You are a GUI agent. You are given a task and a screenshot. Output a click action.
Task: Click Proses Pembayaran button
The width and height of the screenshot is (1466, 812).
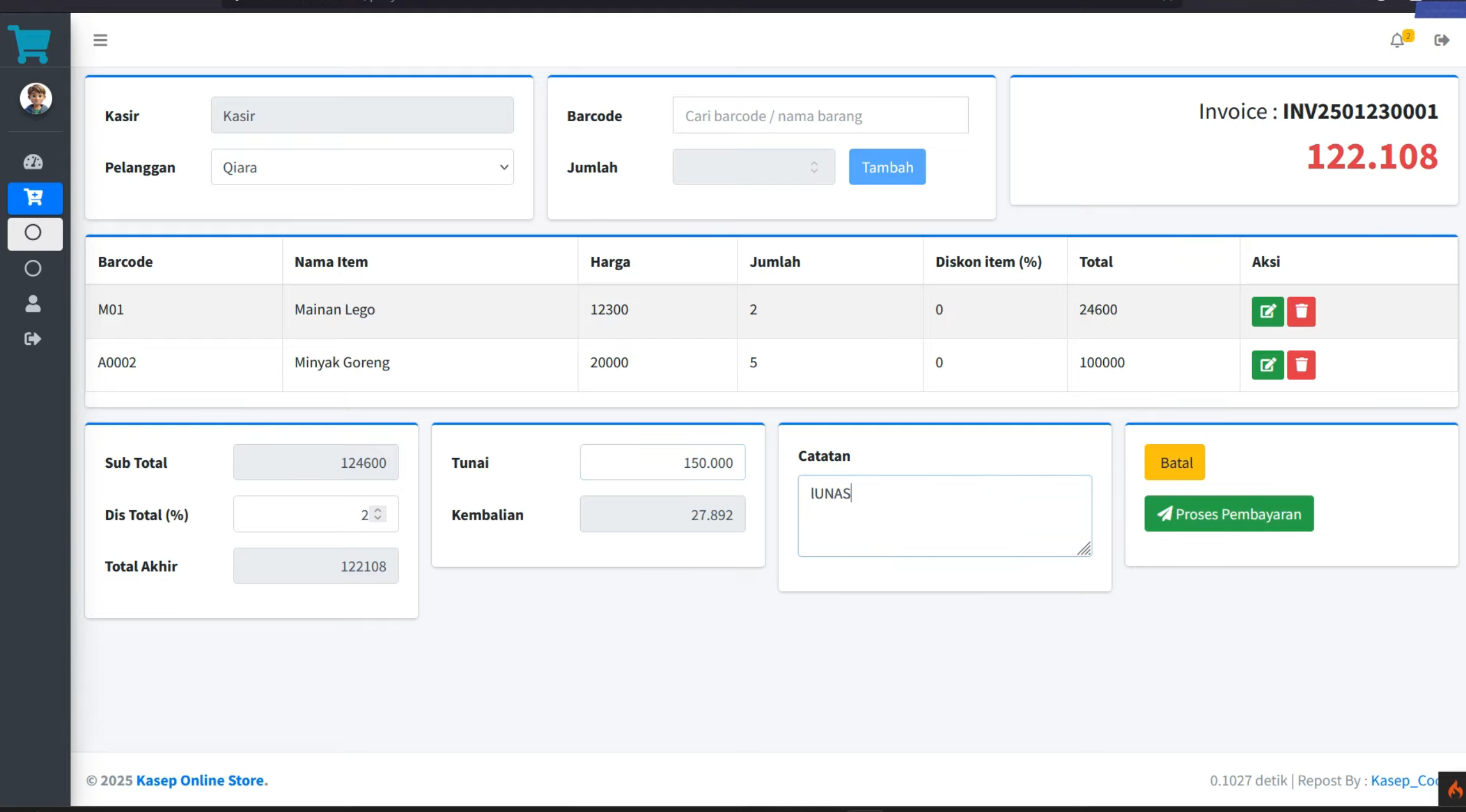point(1229,514)
